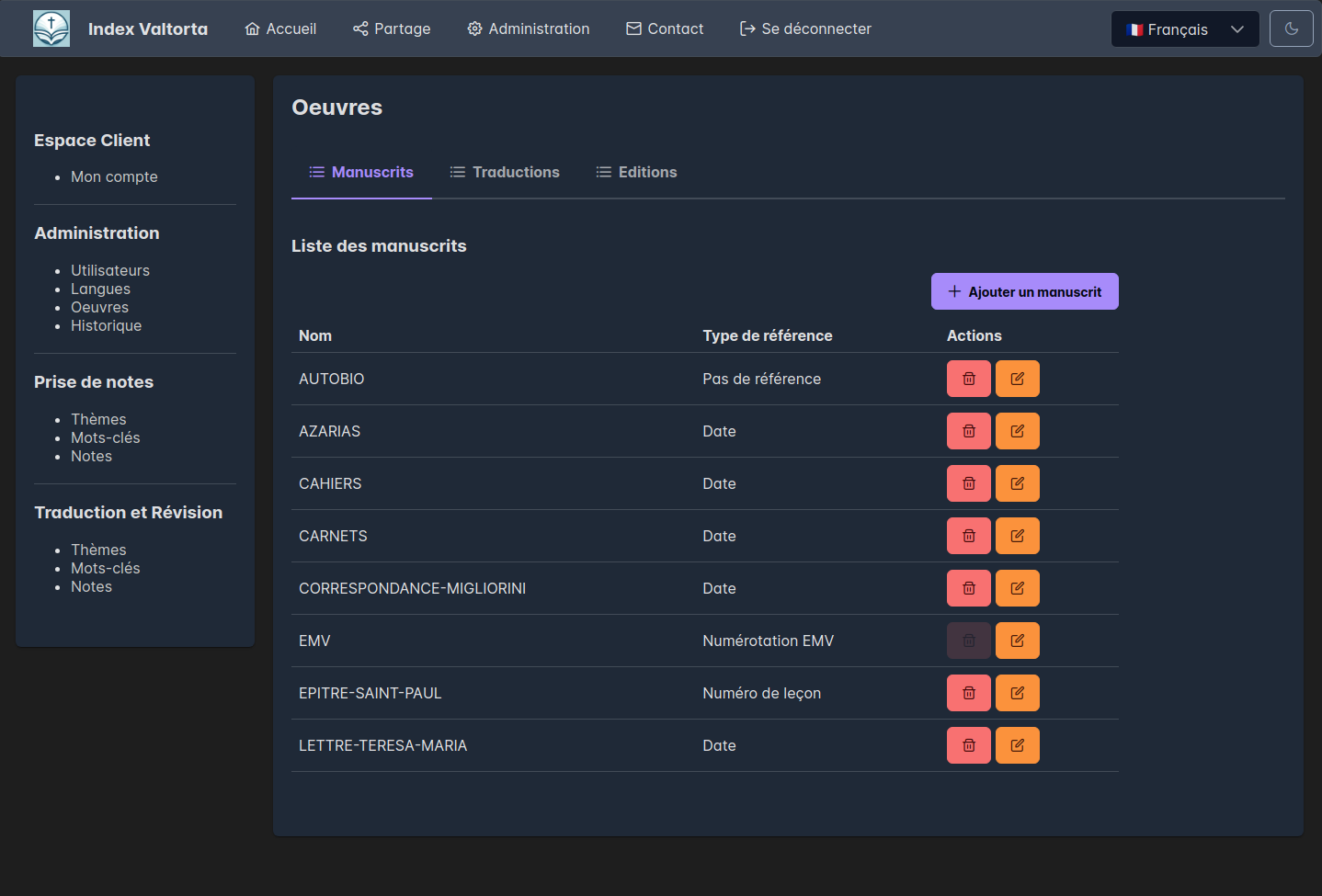Open Historique from the sidebar
1322x896 pixels.
pyautogui.click(x=106, y=326)
